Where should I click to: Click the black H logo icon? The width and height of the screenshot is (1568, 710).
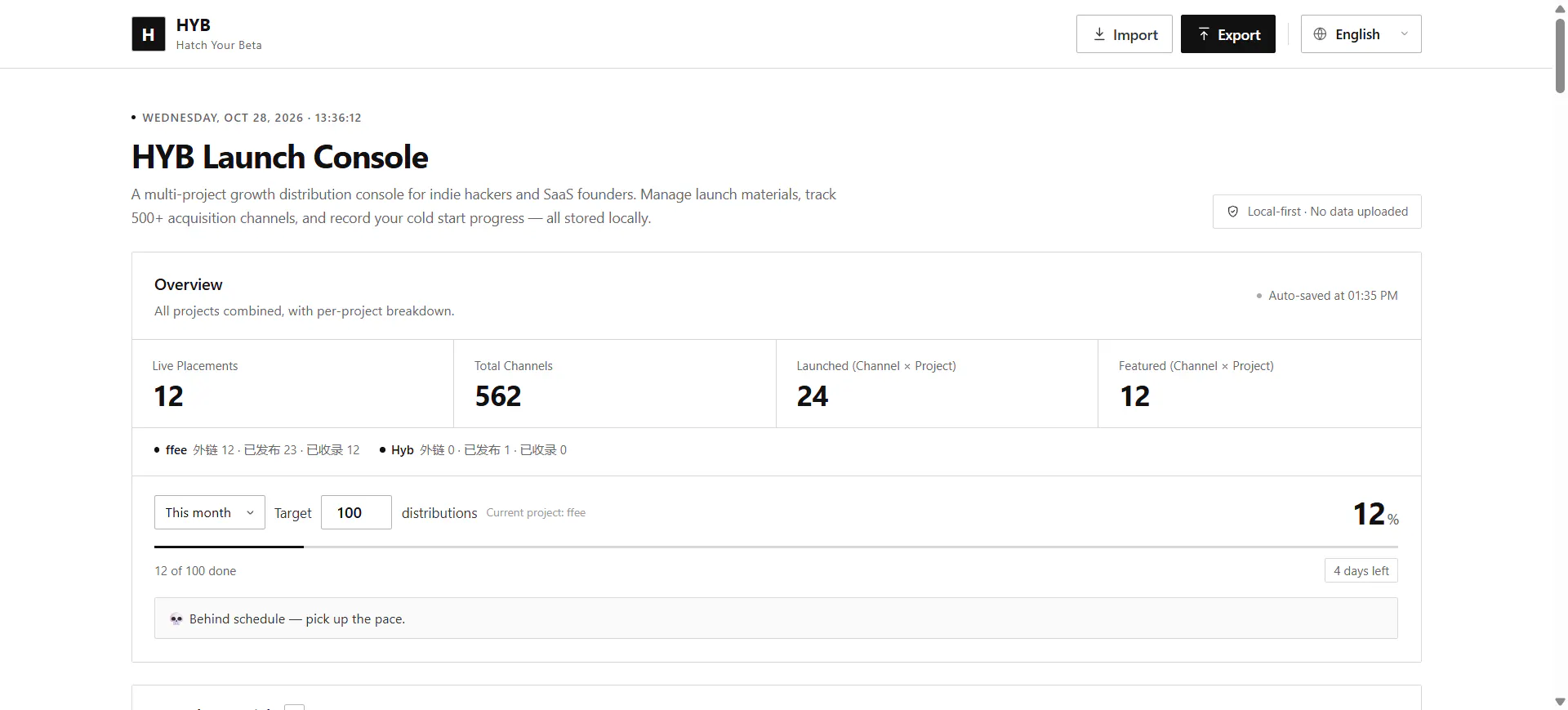tap(149, 34)
